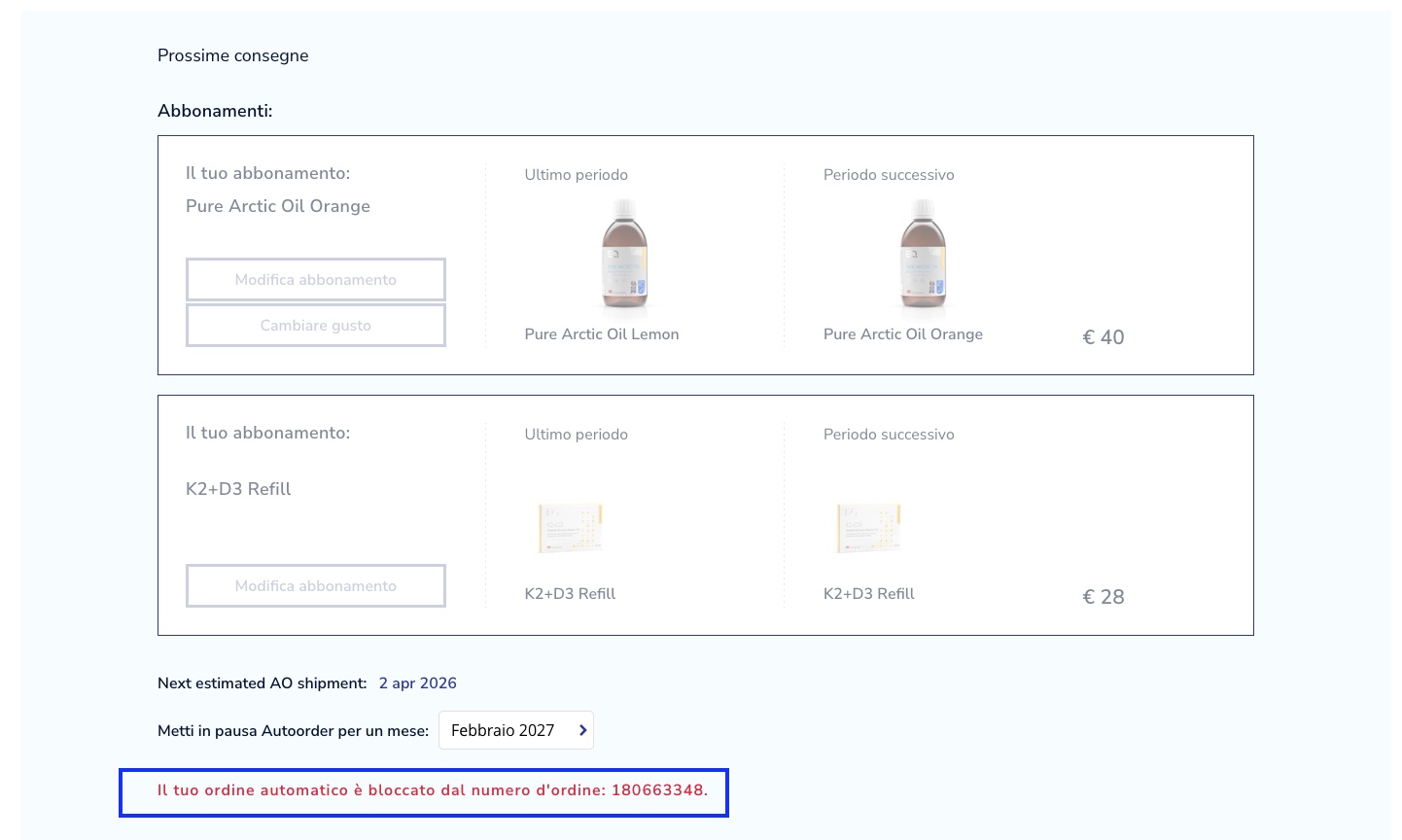1402x840 pixels.
Task: Click K2+D3 Refill name under Ultimo periodo
Action: click(x=571, y=594)
